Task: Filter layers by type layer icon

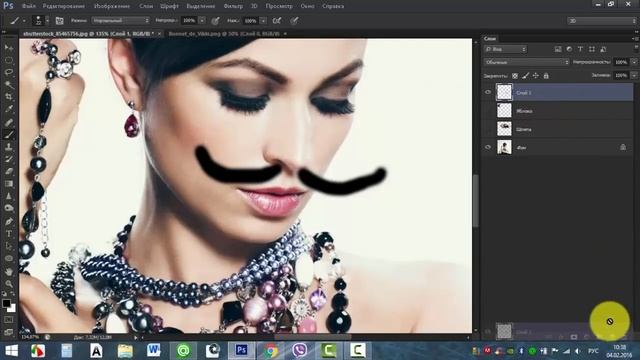Action: coord(580,49)
